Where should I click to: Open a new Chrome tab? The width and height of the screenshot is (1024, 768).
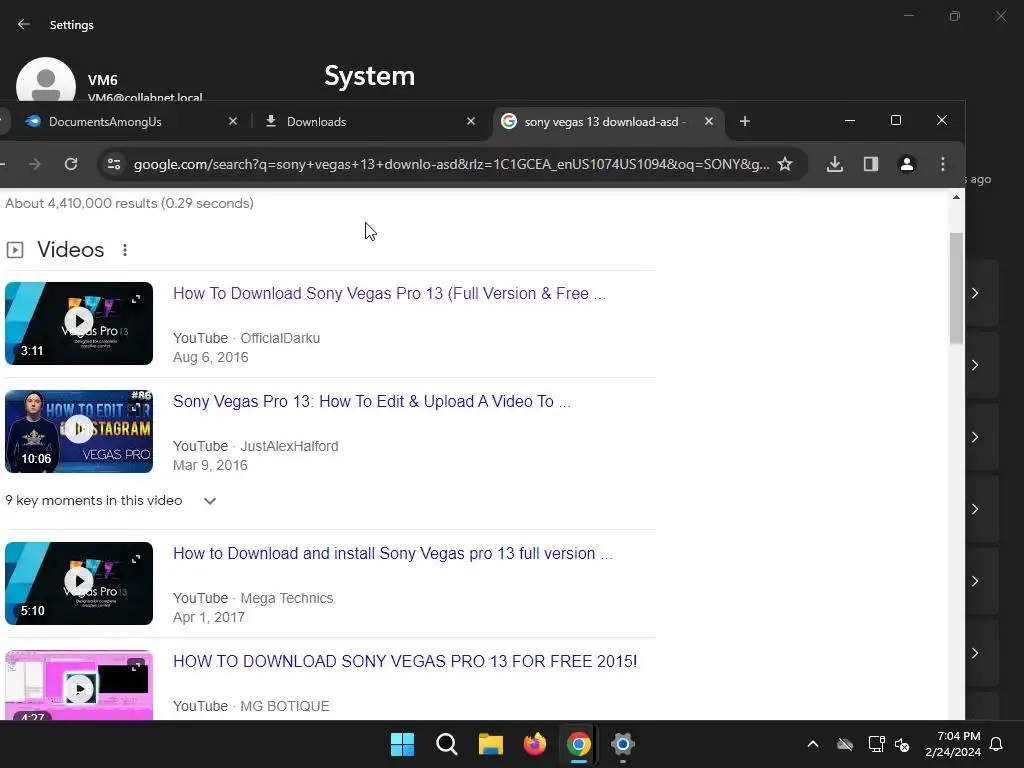coord(744,121)
